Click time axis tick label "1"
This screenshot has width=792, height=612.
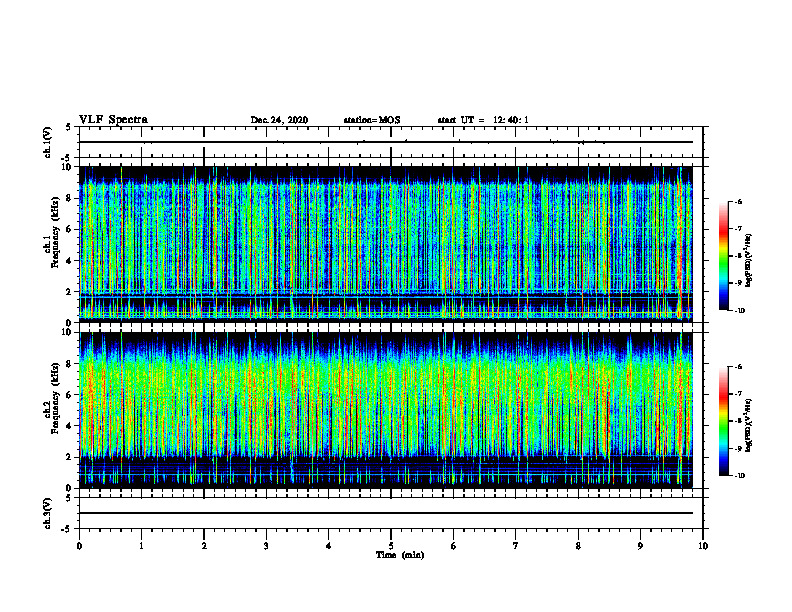point(142,546)
